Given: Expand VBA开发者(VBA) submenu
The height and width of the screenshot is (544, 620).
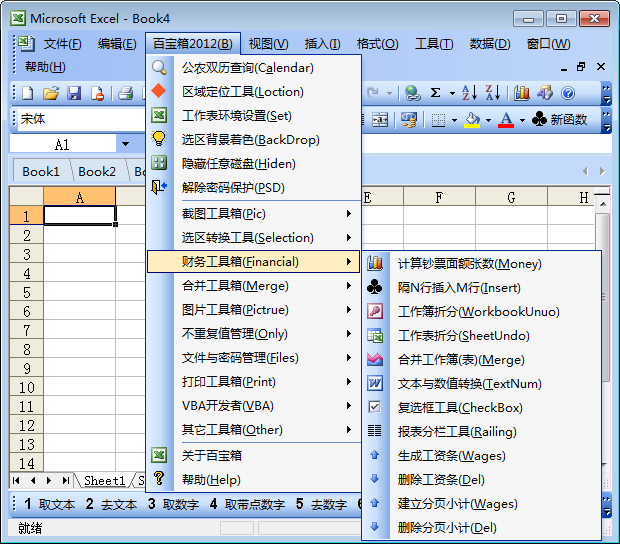Looking at the screenshot, I should pyautogui.click(x=253, y=406).
